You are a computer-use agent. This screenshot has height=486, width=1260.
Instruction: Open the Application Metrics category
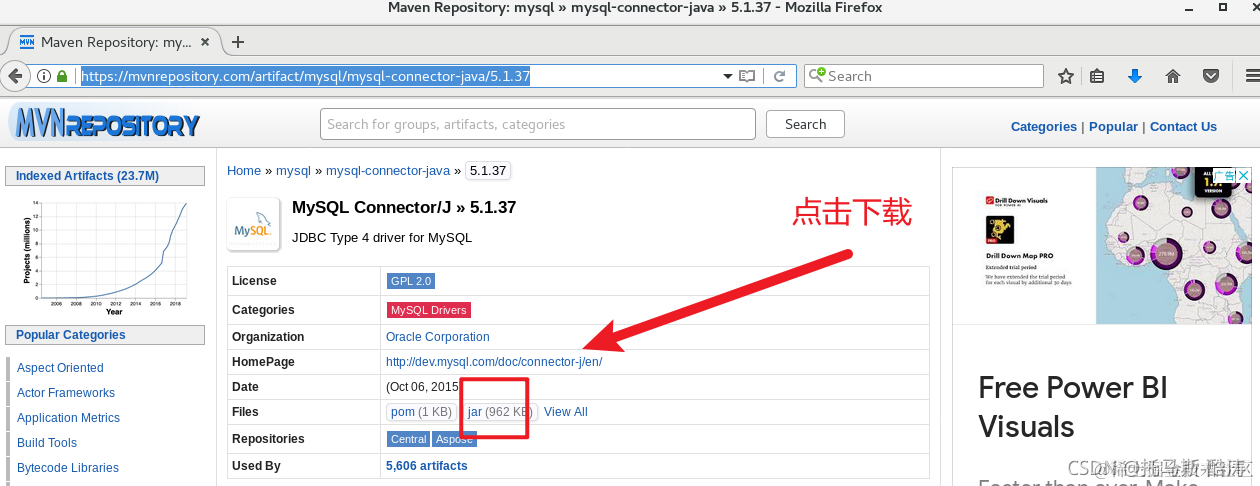[68, 418]
